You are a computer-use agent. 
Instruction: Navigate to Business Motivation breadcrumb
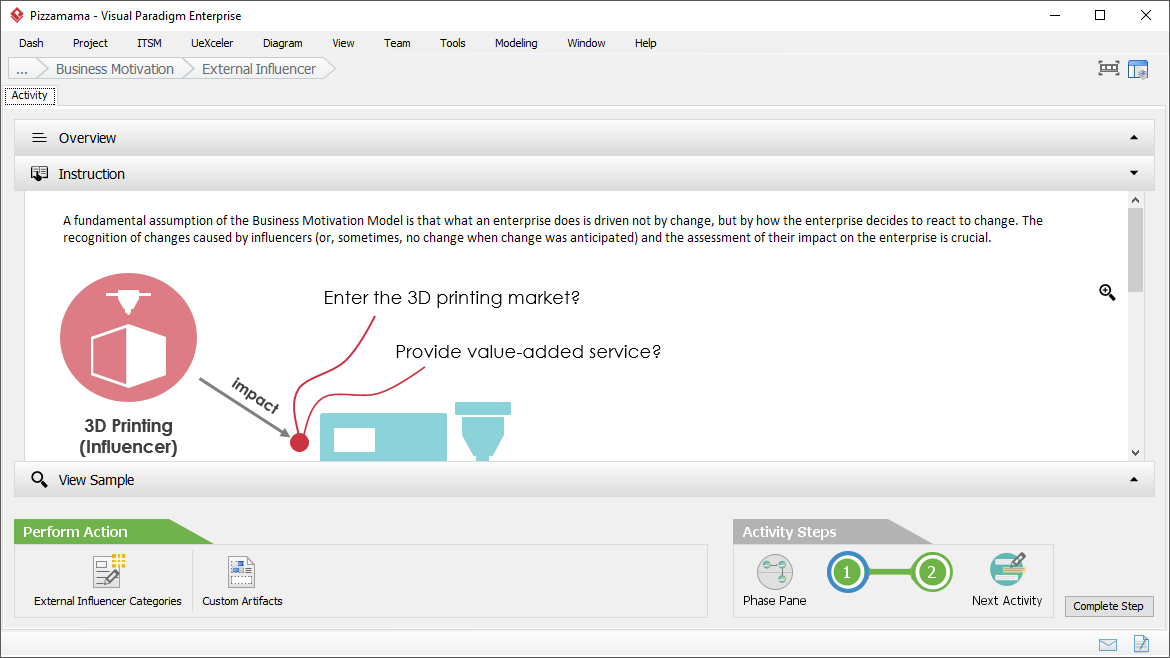click(x=114, y=69)
